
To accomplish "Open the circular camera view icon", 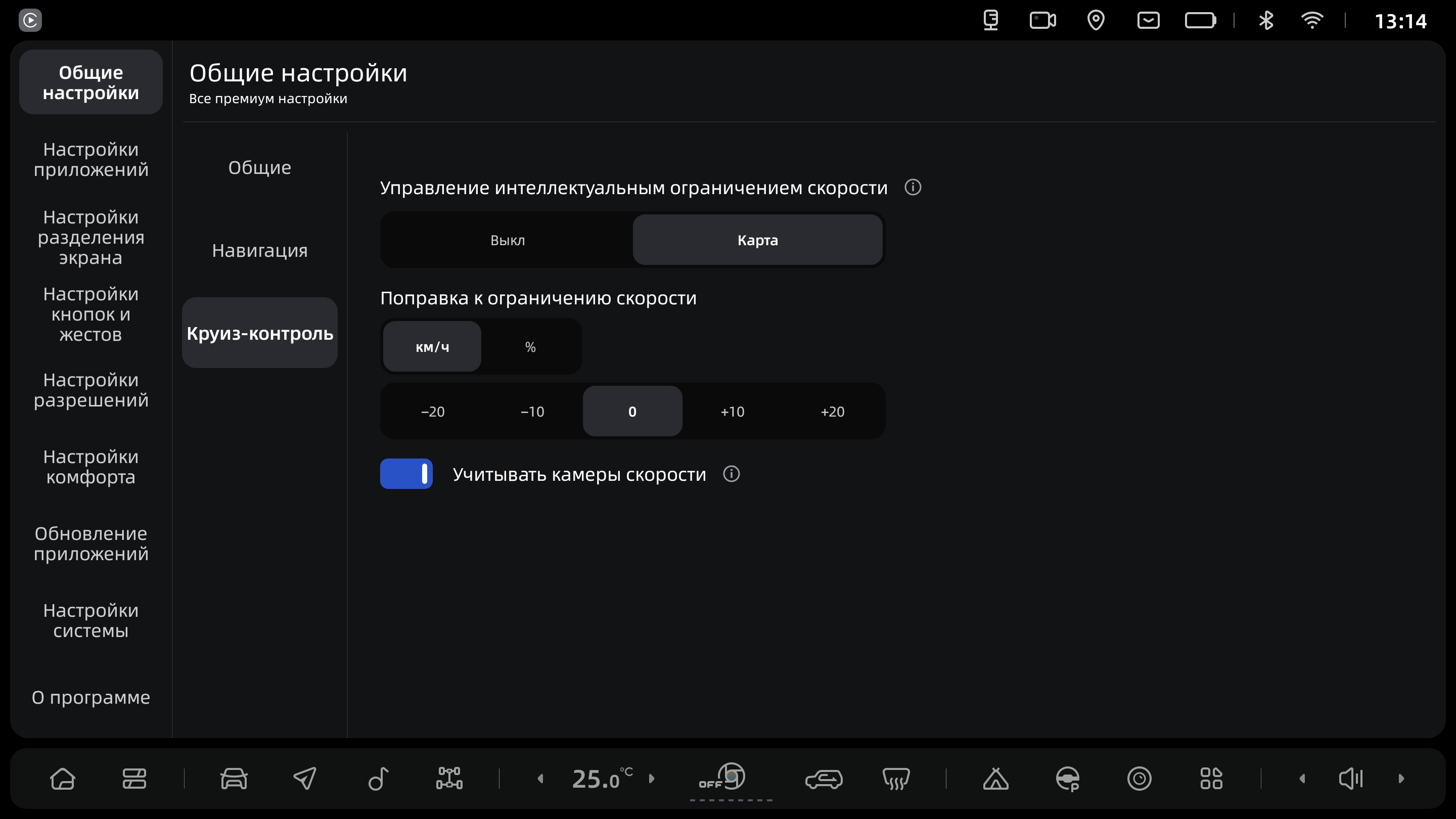I will coord(1139,779).
